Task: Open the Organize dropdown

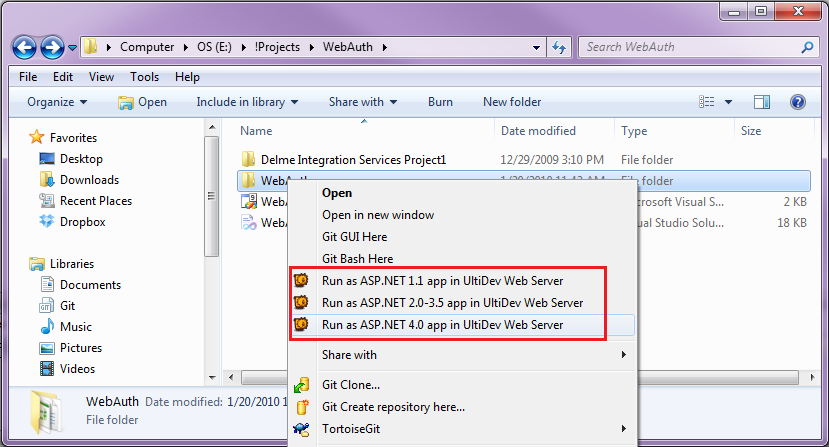Action: point(57,102)
